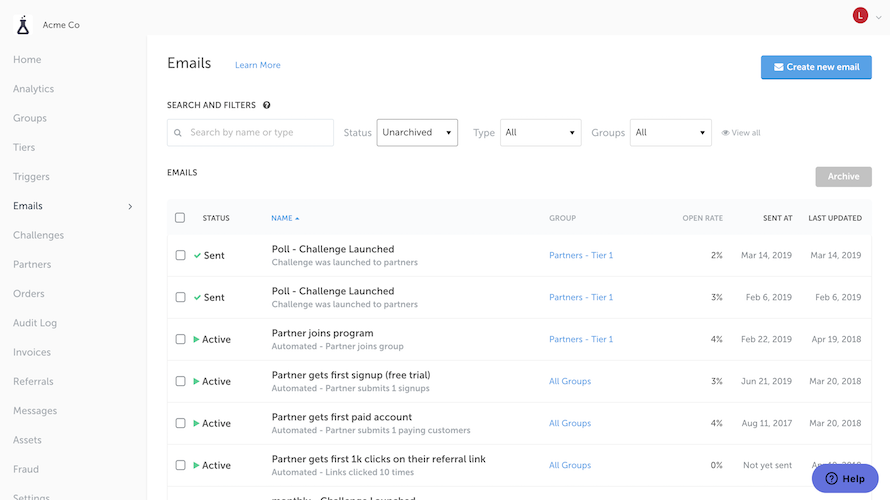Sort by the Sent At column header
Viewport: 890px width, 500px height.
[x=778, y=218]
